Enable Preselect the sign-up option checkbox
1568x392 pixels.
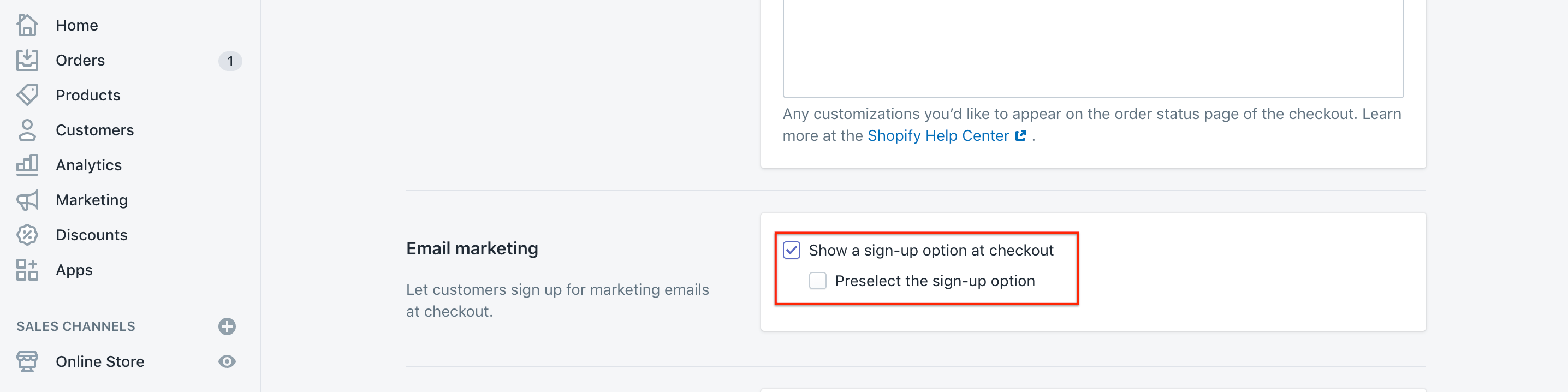tap(817, 281)
